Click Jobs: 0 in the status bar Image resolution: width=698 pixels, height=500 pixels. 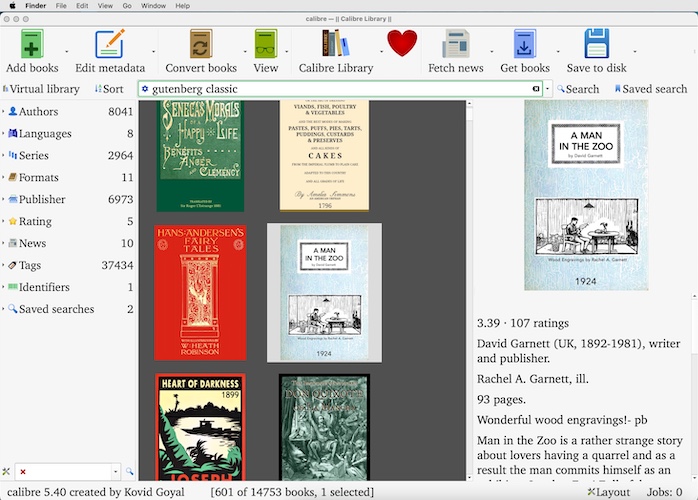664,492
